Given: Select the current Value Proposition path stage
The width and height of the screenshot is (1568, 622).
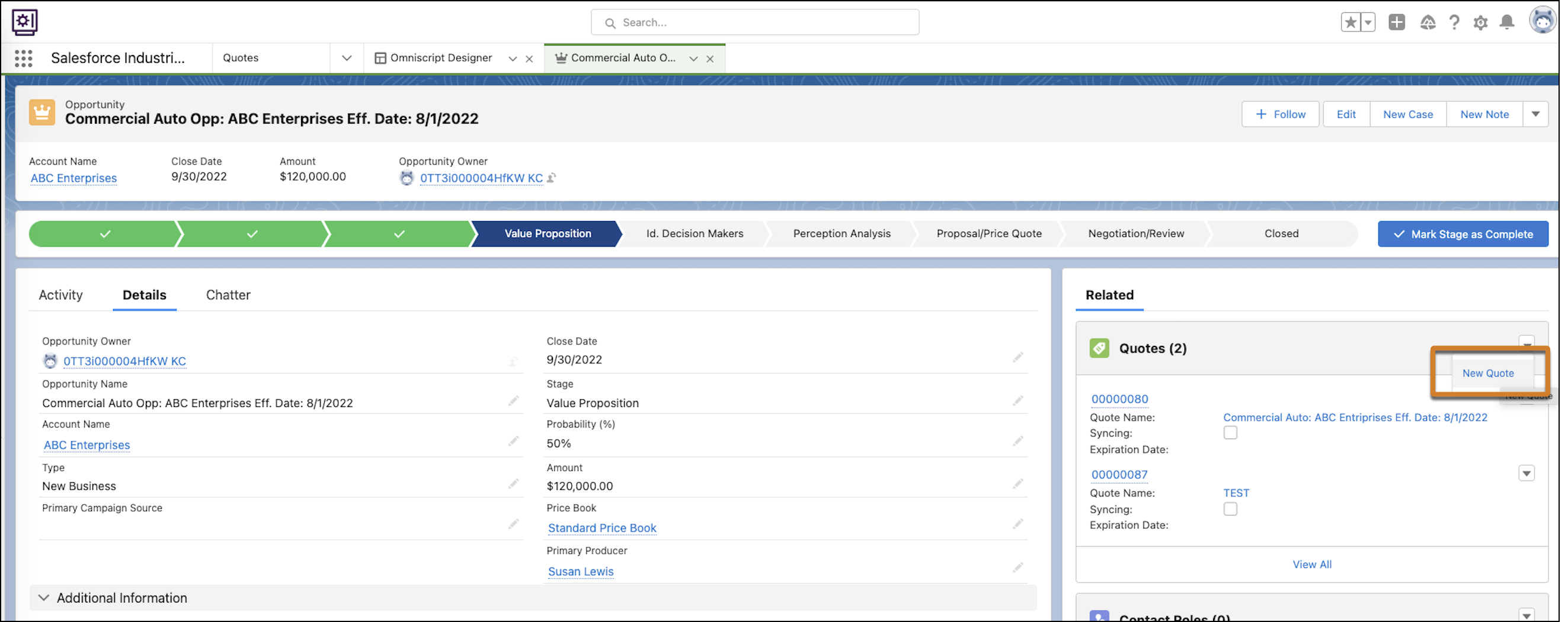Looking at the screenshot, I should coord(547,234).
